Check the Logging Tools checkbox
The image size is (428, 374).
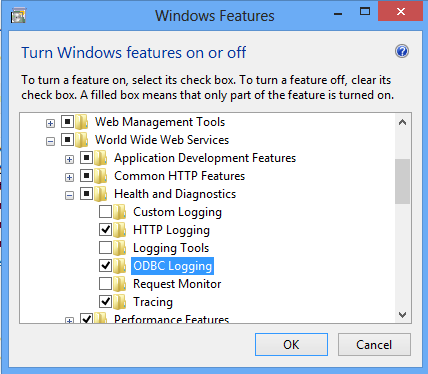click(105, 248)
